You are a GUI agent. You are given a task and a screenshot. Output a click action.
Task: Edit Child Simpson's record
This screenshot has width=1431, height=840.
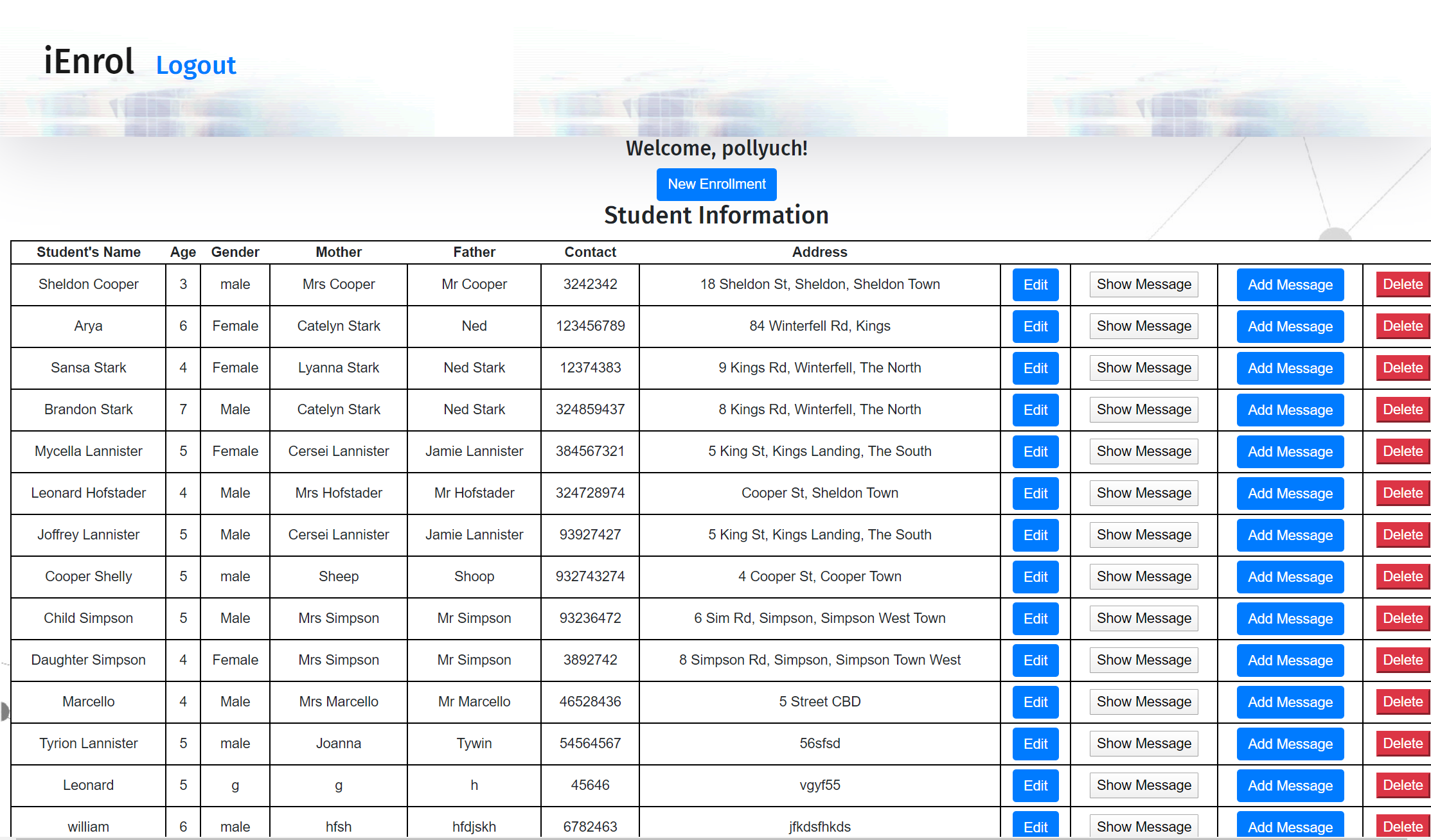click(x=1035, y=618)
